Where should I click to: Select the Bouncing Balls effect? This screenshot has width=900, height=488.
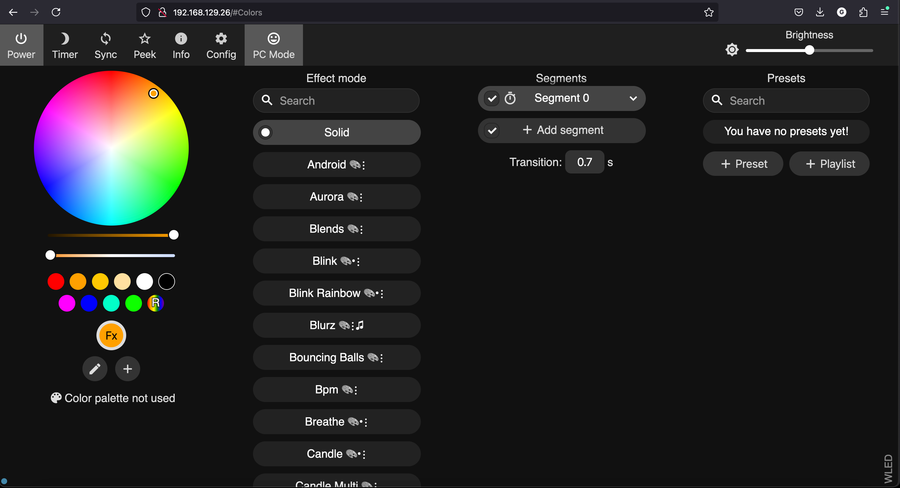tap(327, 357)
